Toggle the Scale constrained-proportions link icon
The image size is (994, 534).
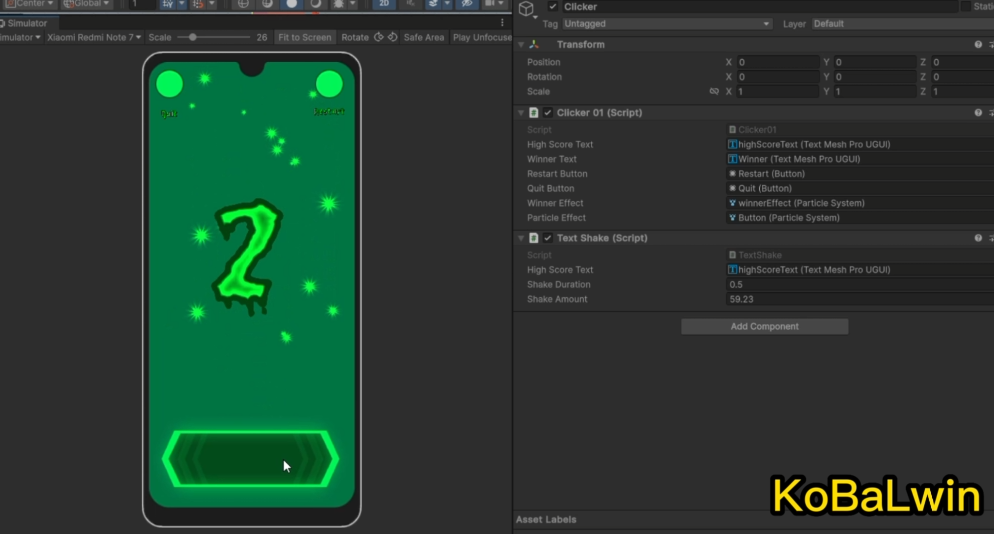click(x=714, y=91)
